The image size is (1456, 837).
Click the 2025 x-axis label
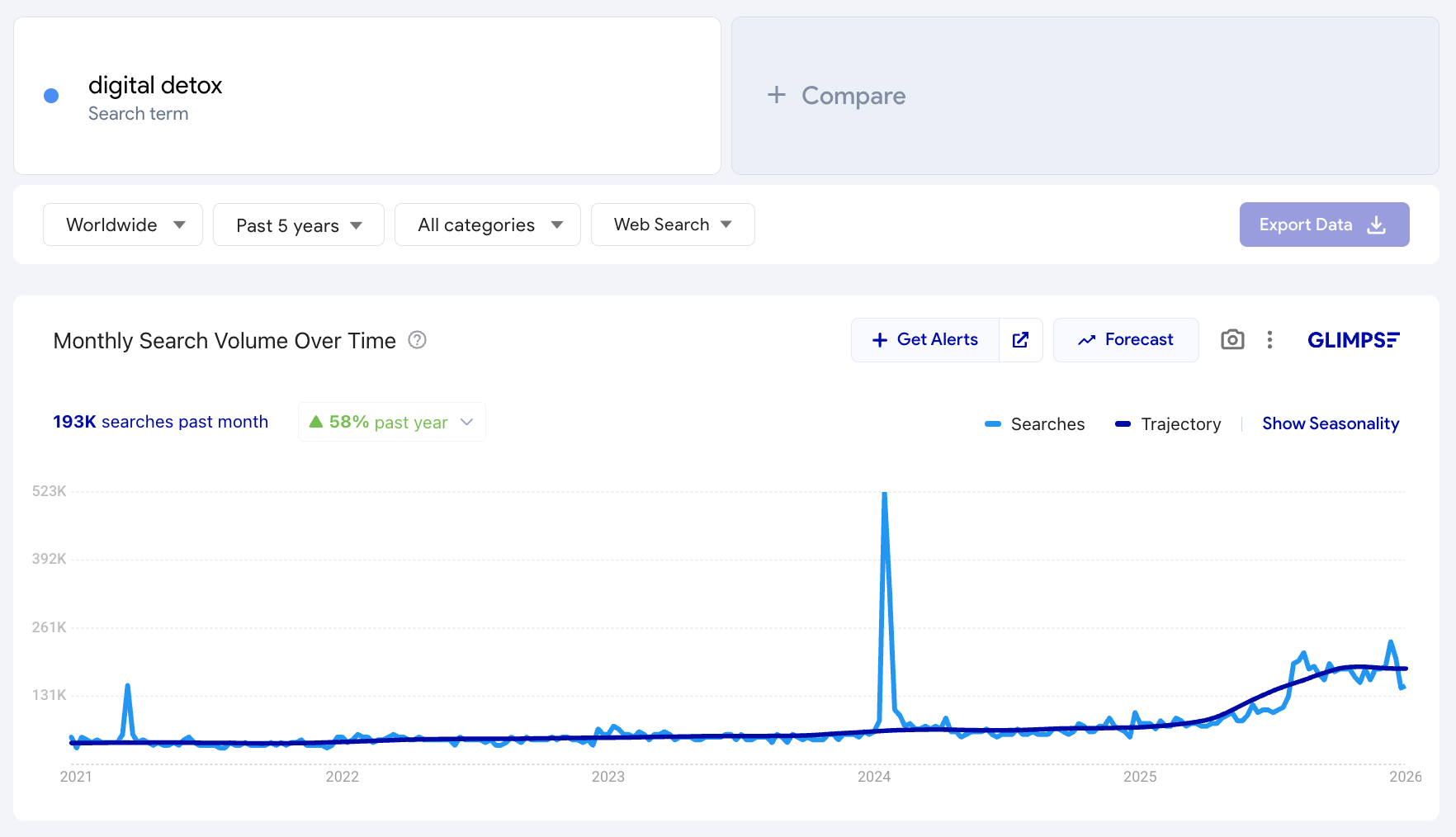click(1140, 777)
